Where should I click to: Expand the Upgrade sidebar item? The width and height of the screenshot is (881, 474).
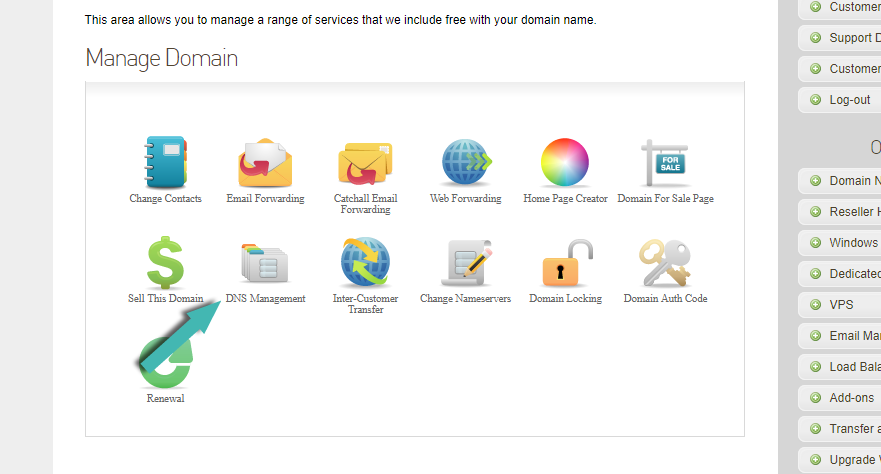(839, 459)
